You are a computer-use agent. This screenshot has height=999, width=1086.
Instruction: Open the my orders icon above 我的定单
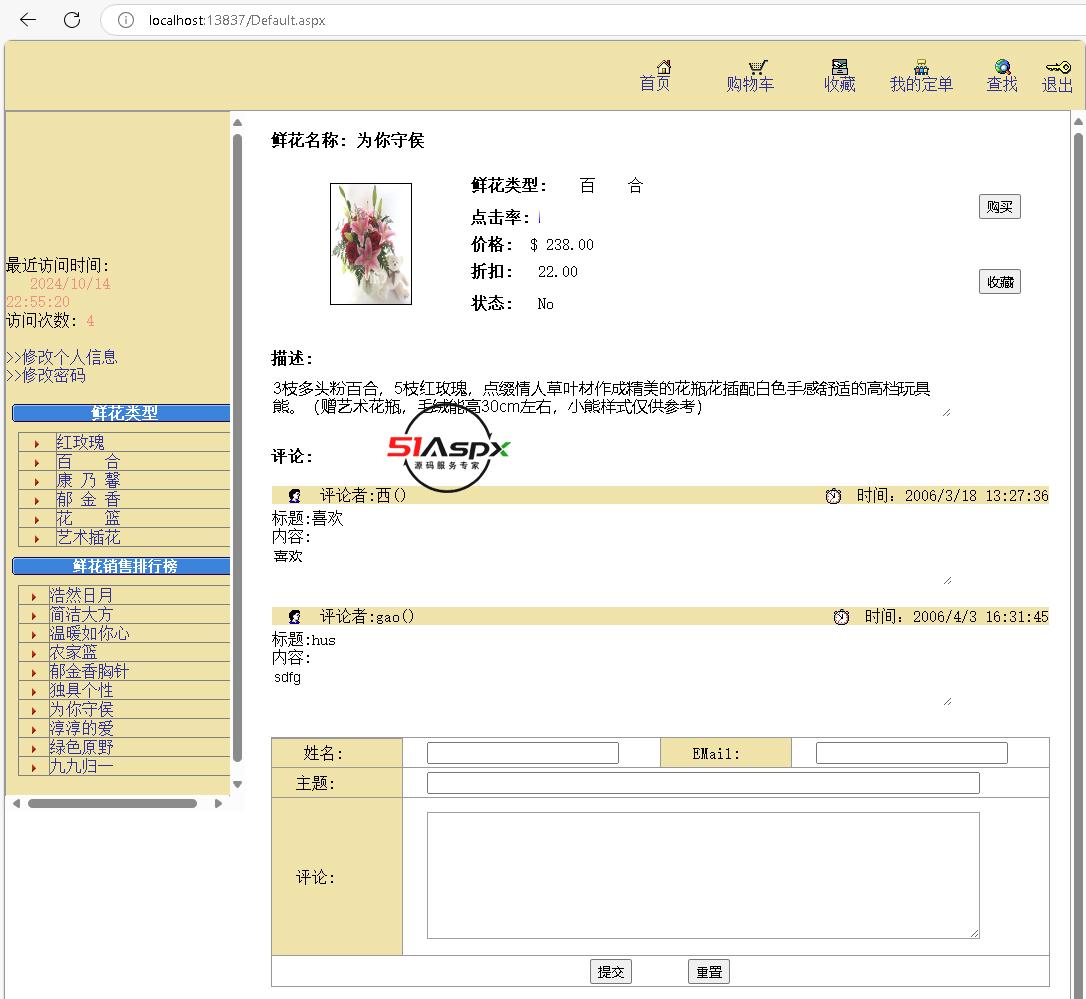pos(921,67)
